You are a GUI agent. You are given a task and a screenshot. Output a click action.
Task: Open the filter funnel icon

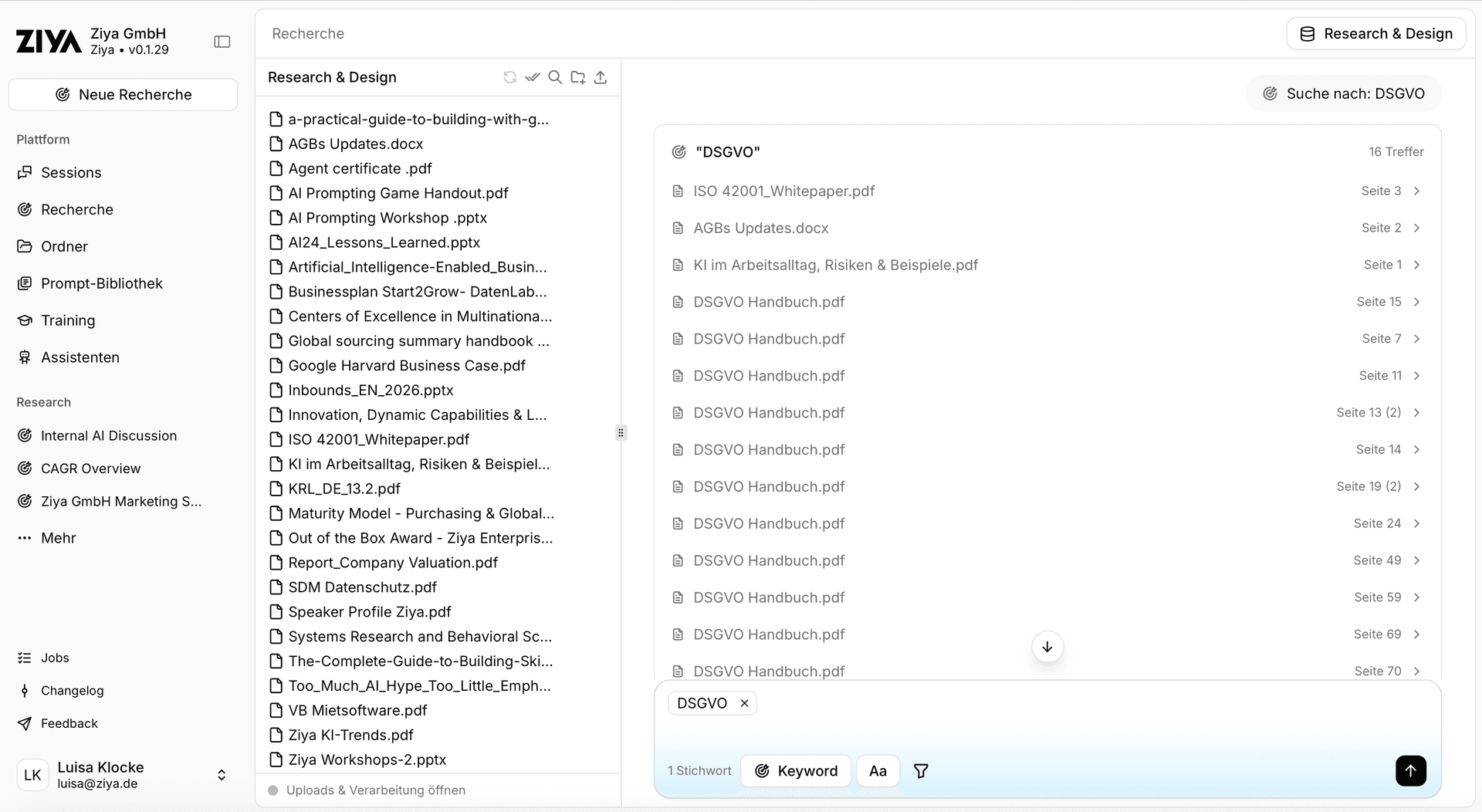pos(921,771)
